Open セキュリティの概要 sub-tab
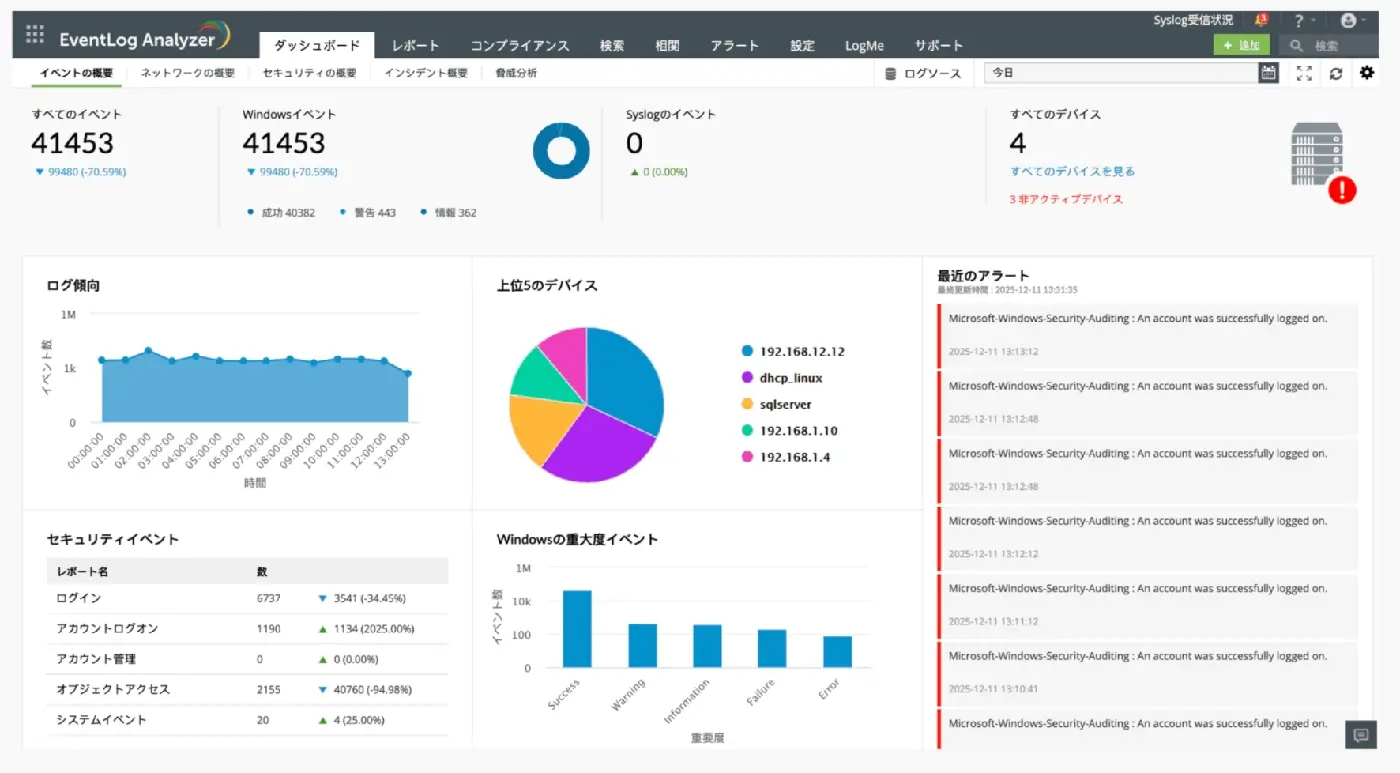 (x=309, y=73)
